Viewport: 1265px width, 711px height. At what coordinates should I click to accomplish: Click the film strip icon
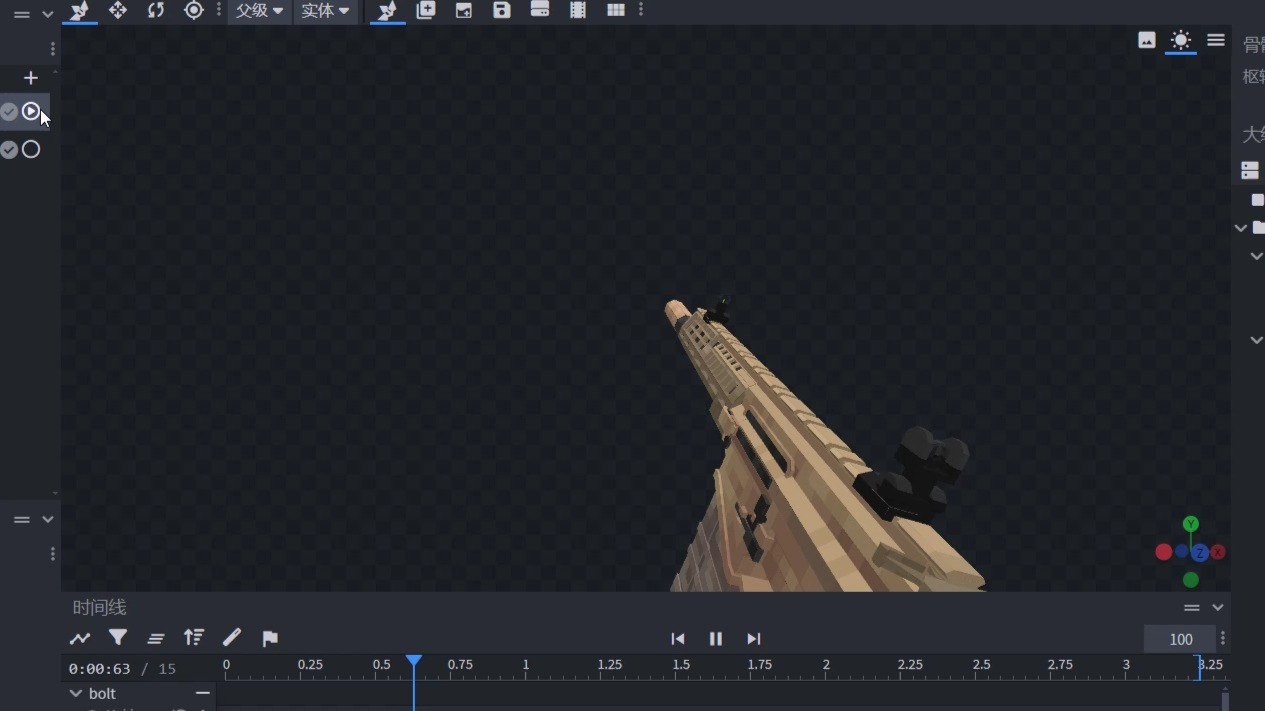tap(578, 10)
